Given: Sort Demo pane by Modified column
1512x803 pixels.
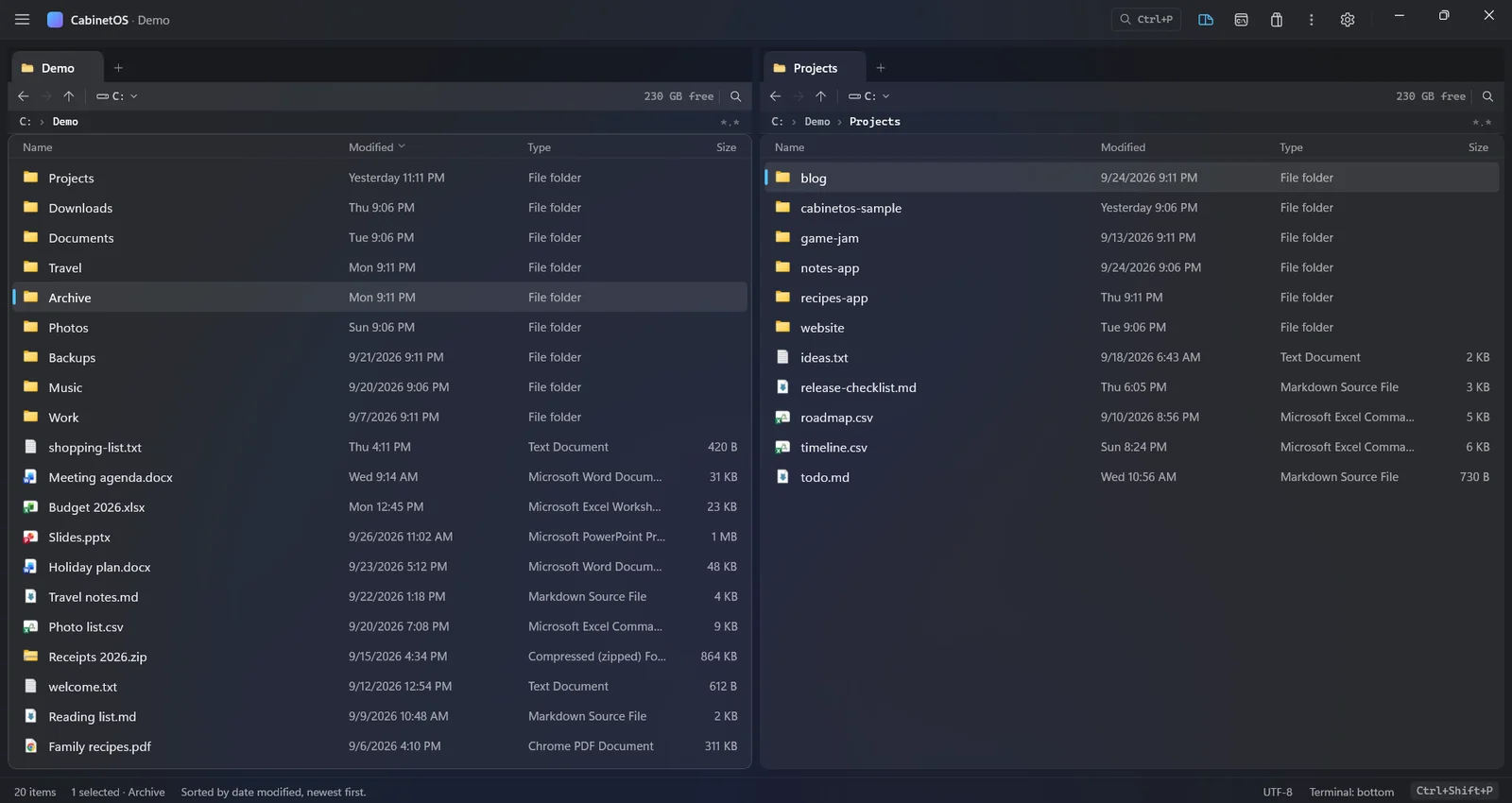Looking at the screenshot, I should click(x=376, y=147).
